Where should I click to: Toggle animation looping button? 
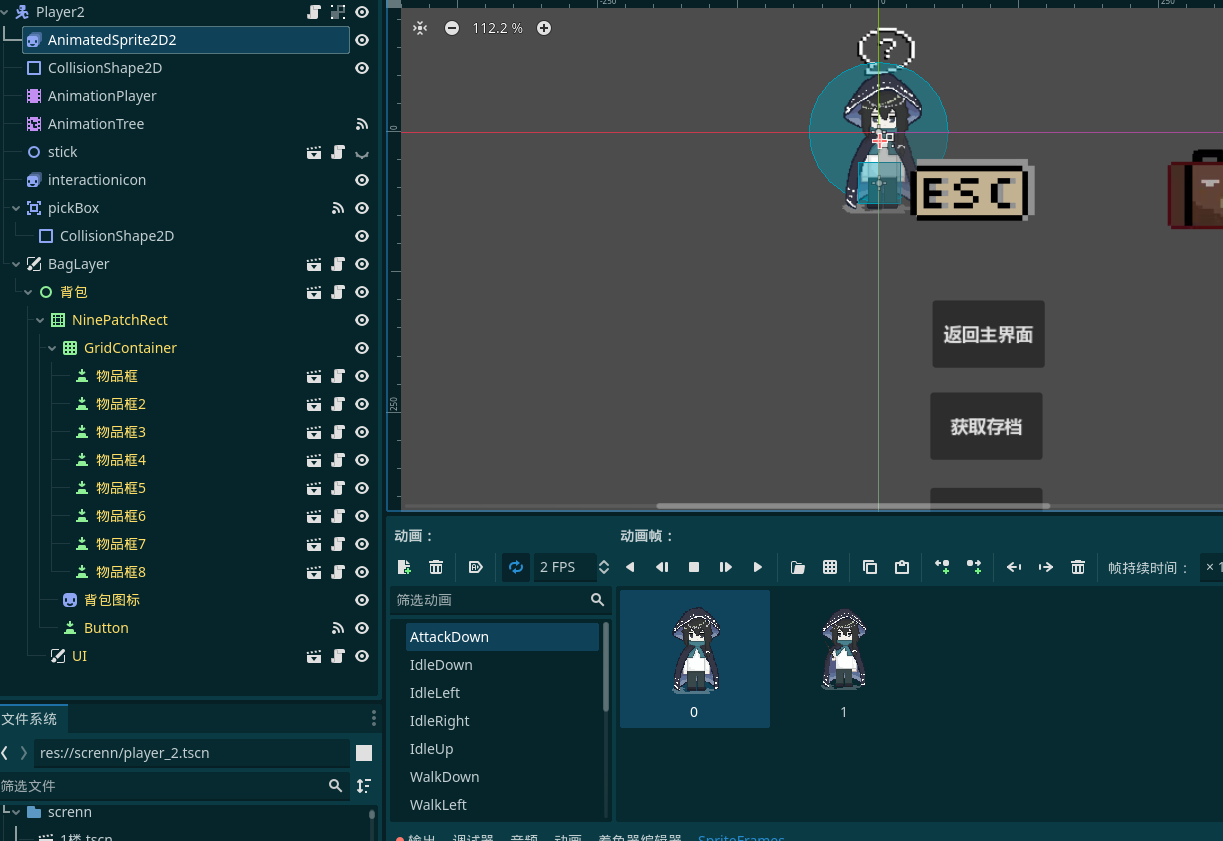click(516, 567)
